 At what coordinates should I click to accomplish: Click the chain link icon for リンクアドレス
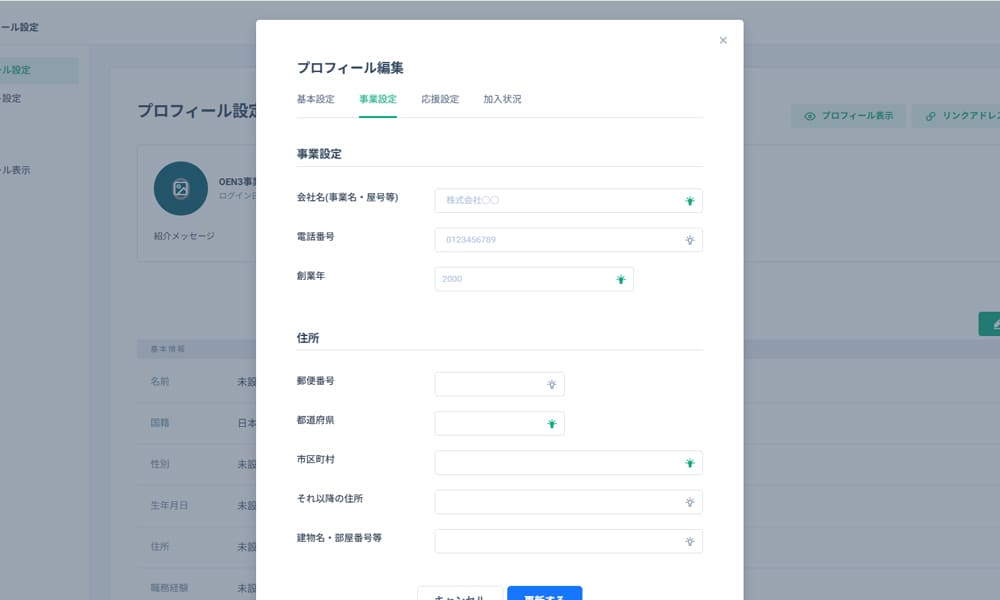tap(931, 116)
